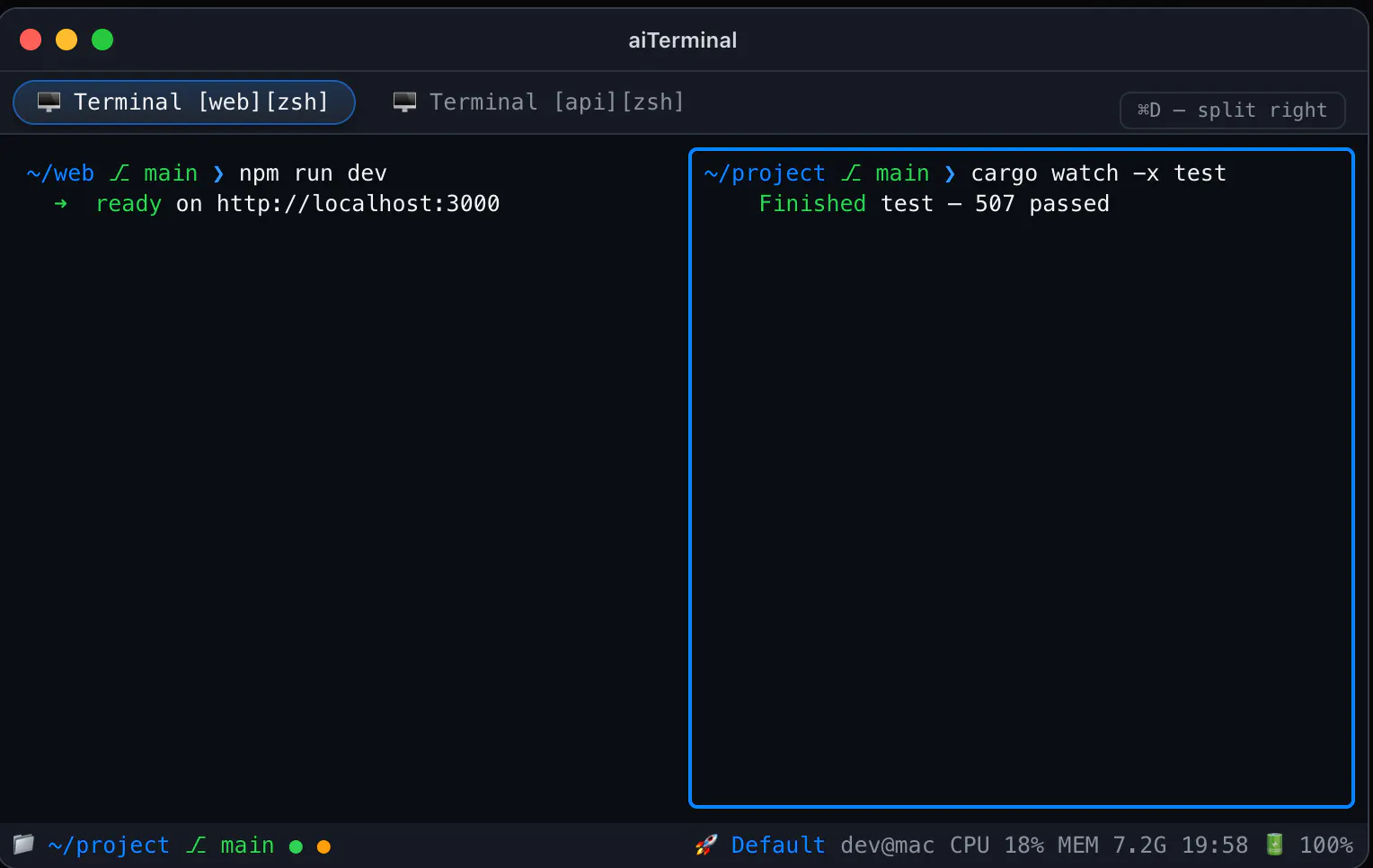Viewport: 1373px width, 868px height.
Task: Click the battery icon in status bar
Action: click(1274, 845)
